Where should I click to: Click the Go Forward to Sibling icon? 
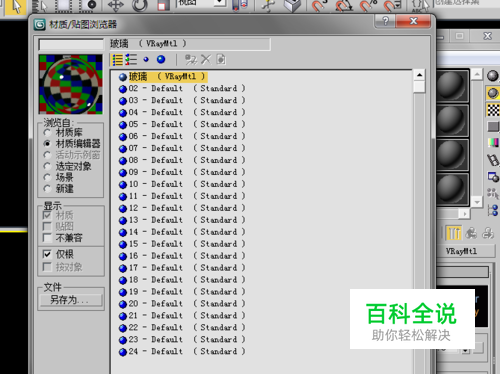click(x=488, y=233)
